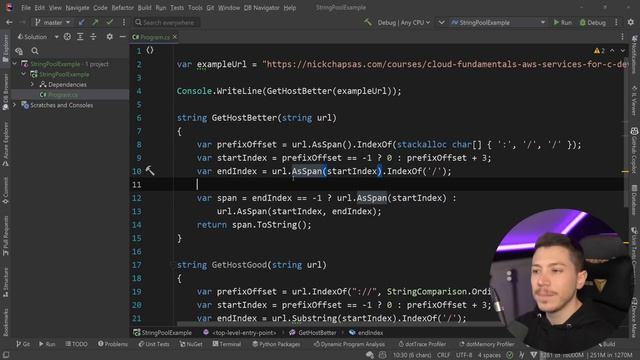Open the File menu
The image size is (640, 360).
[x=26, y=8]
